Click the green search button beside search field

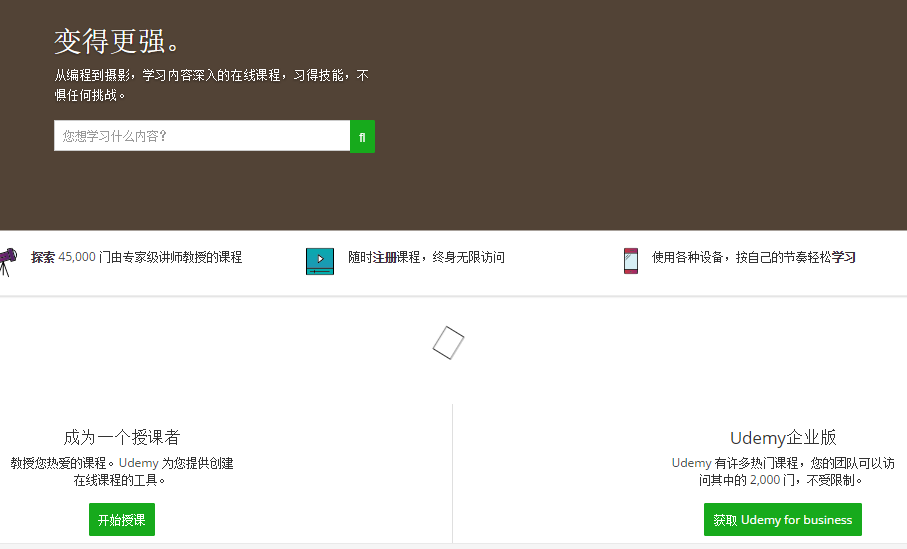[362, 137]
